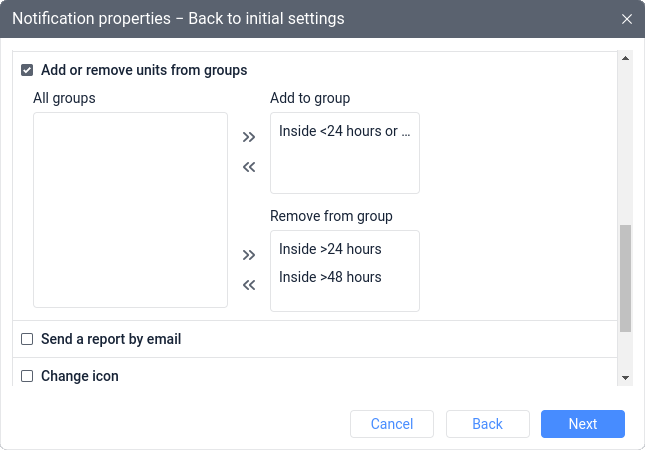Click the Send a report by email label
645x450 pixels.
(x=111, y=340)
